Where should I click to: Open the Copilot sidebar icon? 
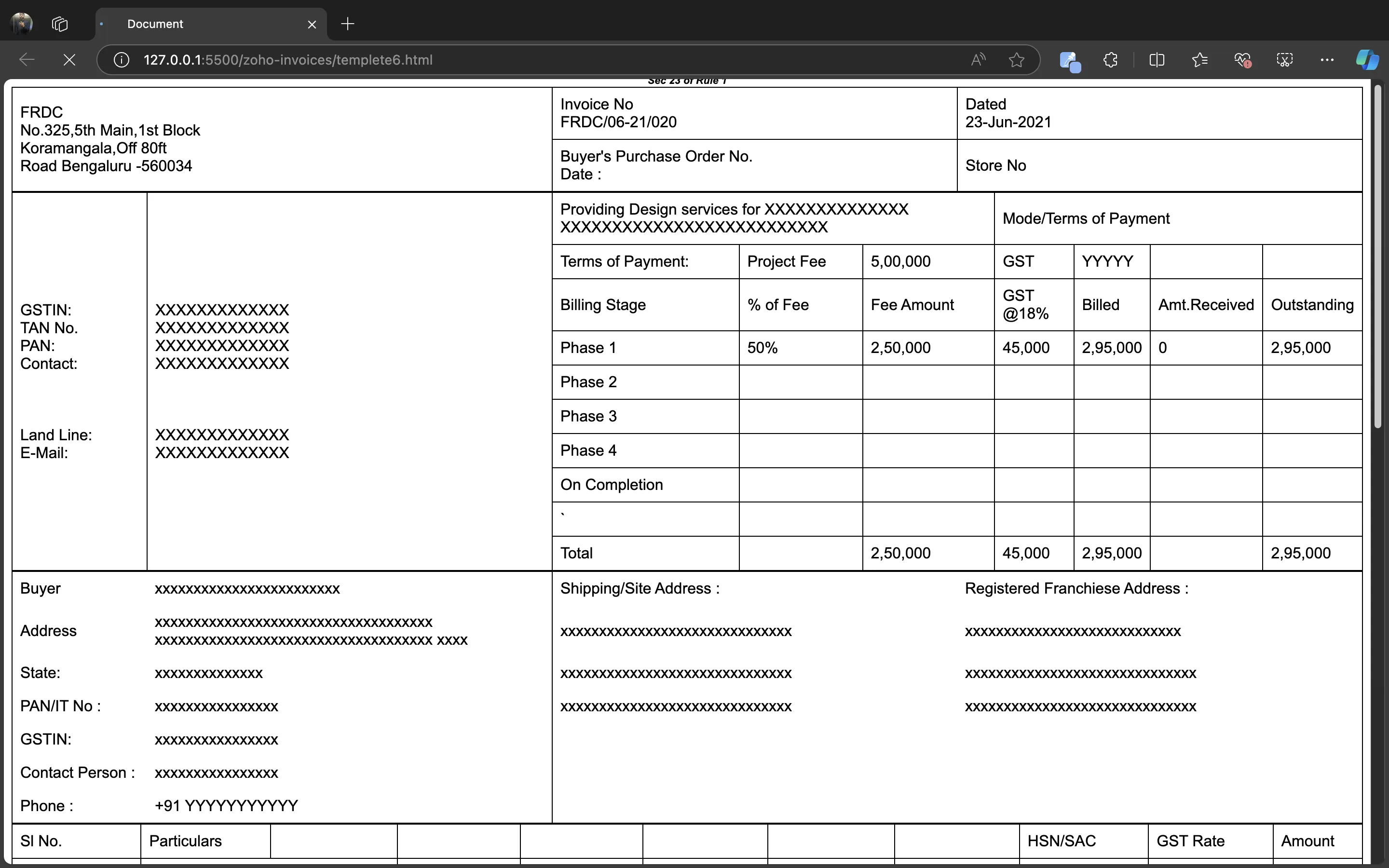1367,60
